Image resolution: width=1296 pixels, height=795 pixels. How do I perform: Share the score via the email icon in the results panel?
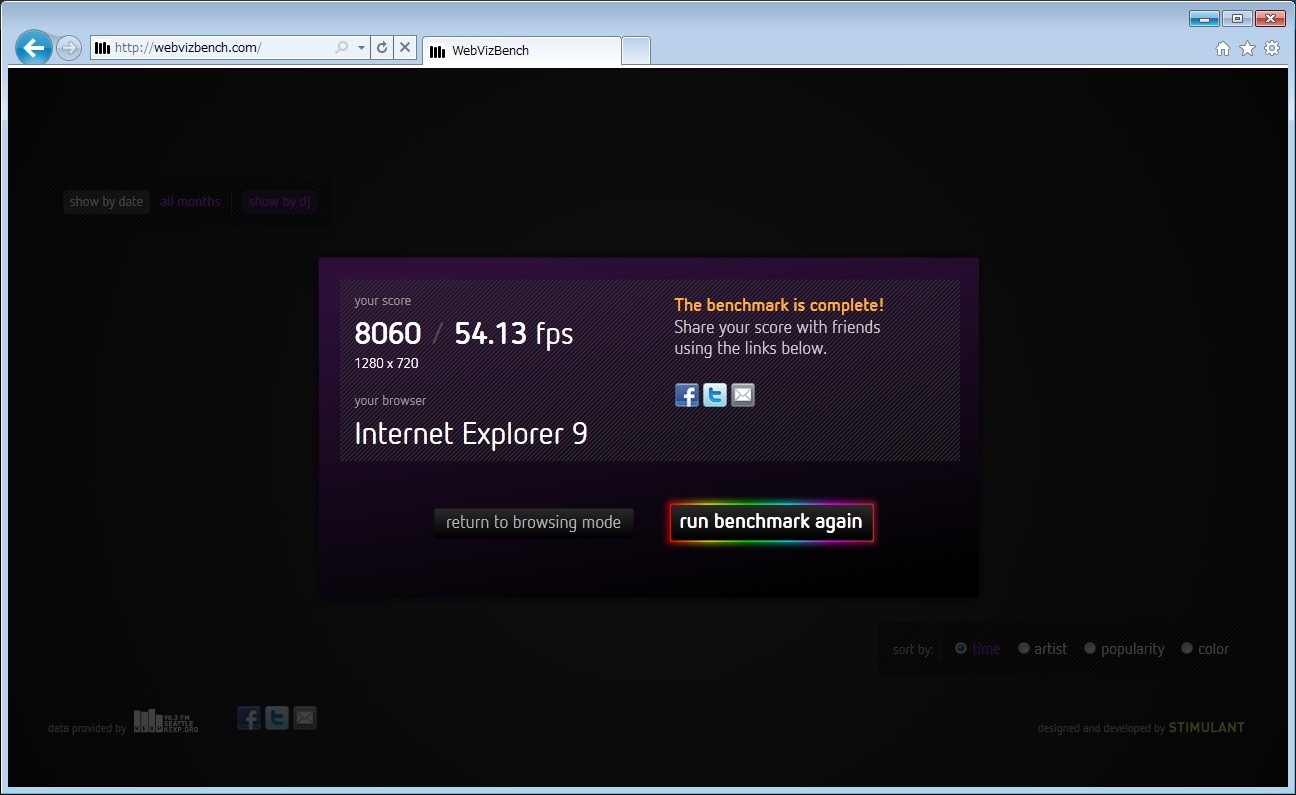tap(743, 395)
